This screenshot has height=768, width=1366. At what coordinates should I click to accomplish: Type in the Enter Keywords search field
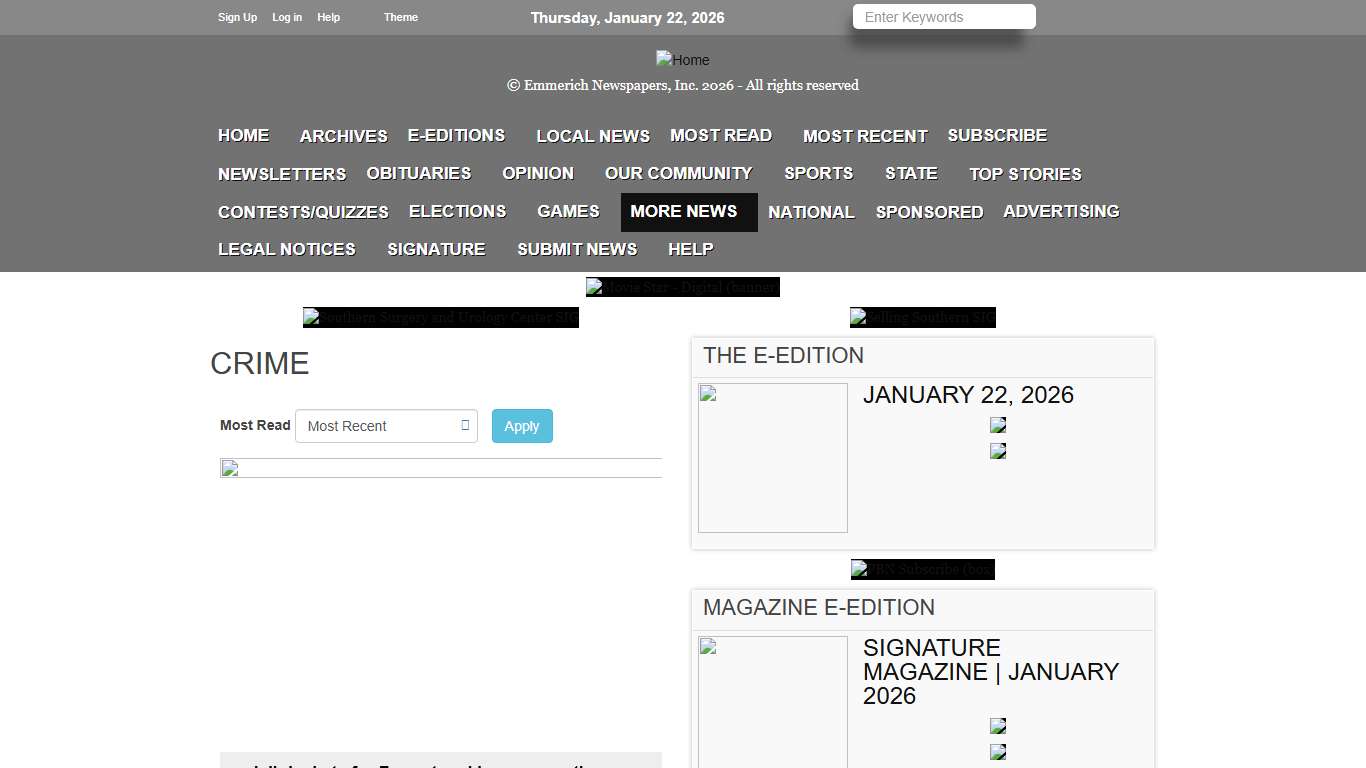[x=943, y=17]
